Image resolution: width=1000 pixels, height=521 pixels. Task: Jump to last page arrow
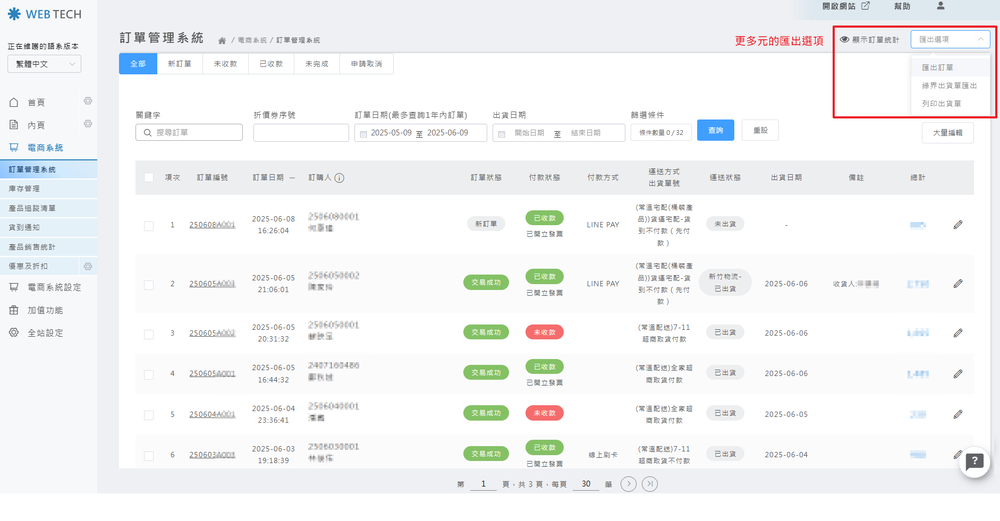click(x=650, y=484)
